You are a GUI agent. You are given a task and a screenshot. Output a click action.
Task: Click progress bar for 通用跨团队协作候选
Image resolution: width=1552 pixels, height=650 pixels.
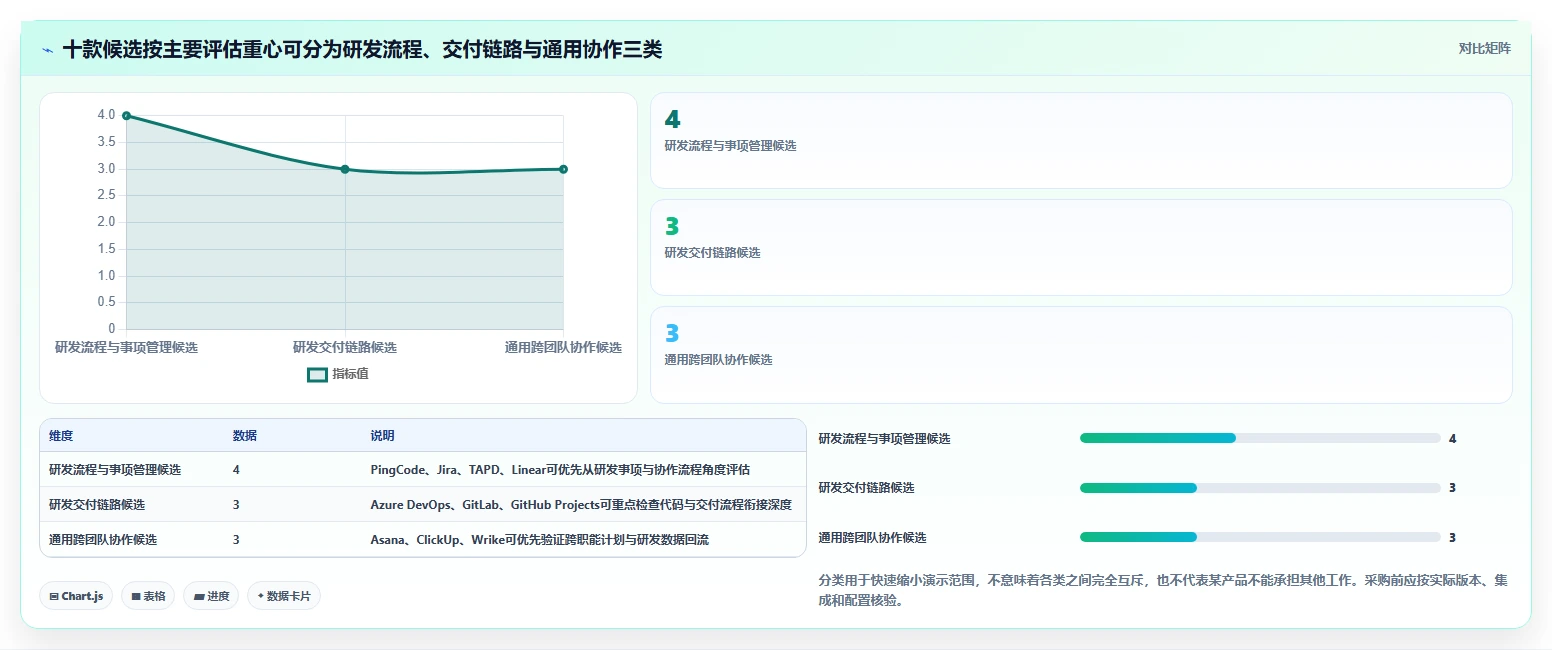click(x=1260, y=537)
